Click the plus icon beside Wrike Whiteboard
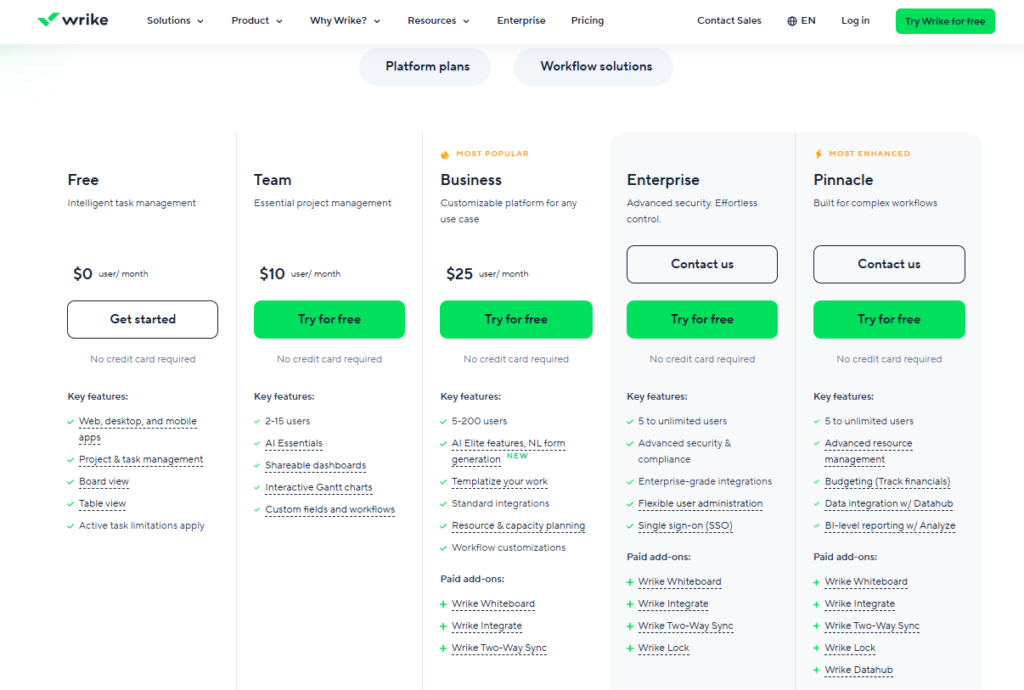The height and width of the screenshot is (690, 1024). 442,603
